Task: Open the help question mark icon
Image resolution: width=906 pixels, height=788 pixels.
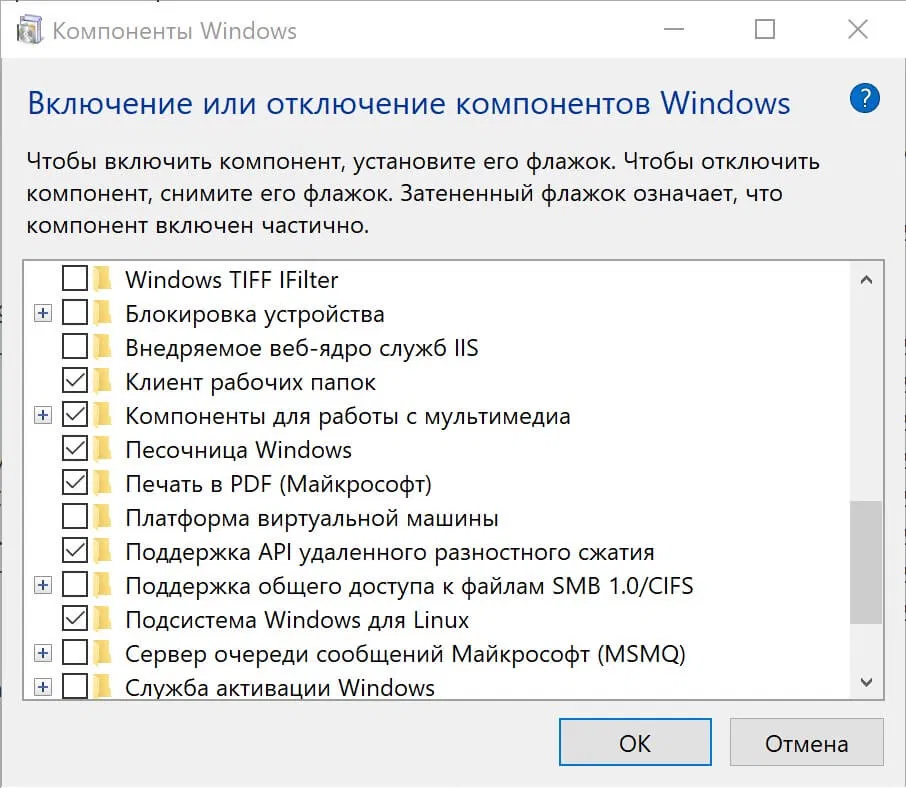Action: [864, 98]
